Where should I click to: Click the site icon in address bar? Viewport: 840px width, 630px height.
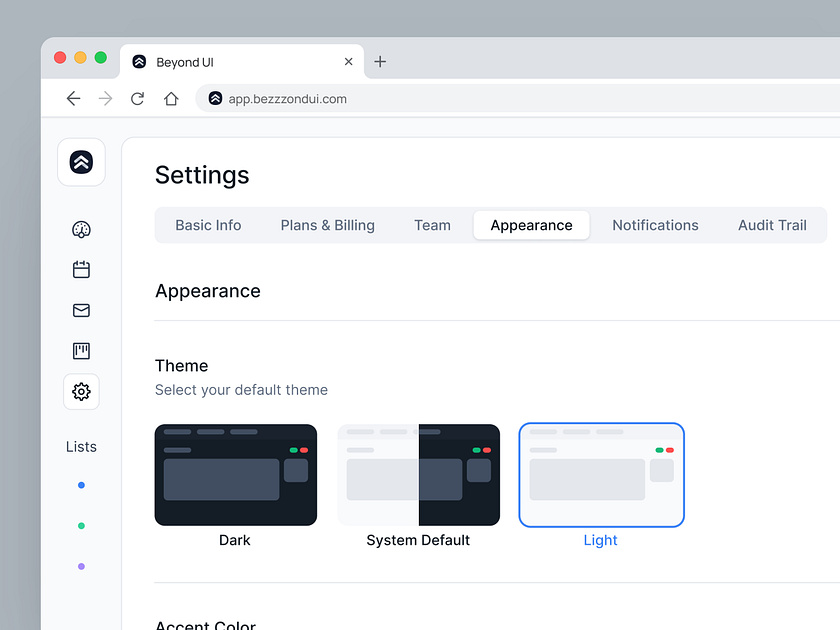pos(215,98)
